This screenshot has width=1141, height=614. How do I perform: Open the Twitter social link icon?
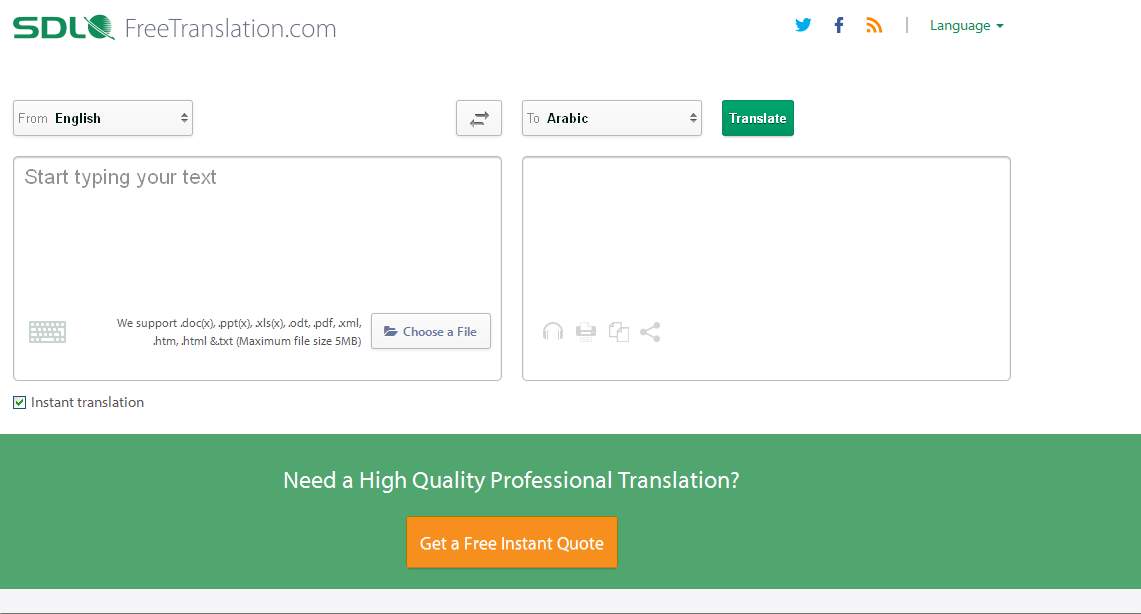click(x=803, y=26)
